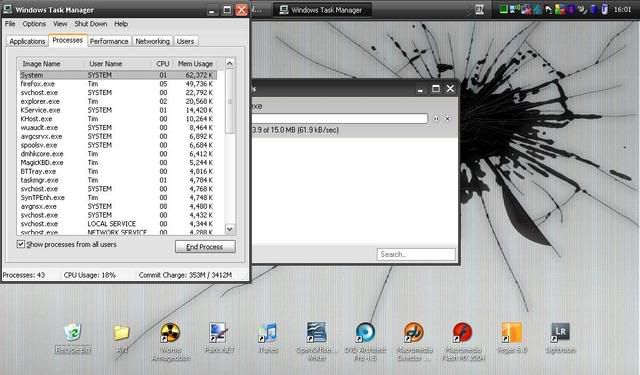Click the process list scrollbar thumb

(x=230, y=101)
